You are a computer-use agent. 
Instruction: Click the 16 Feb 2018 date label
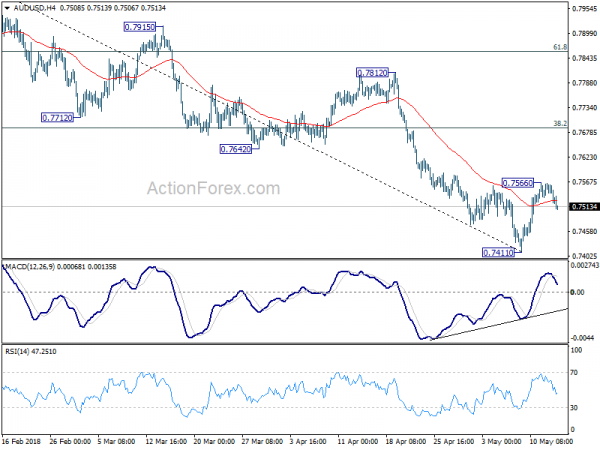pos(21,441)
